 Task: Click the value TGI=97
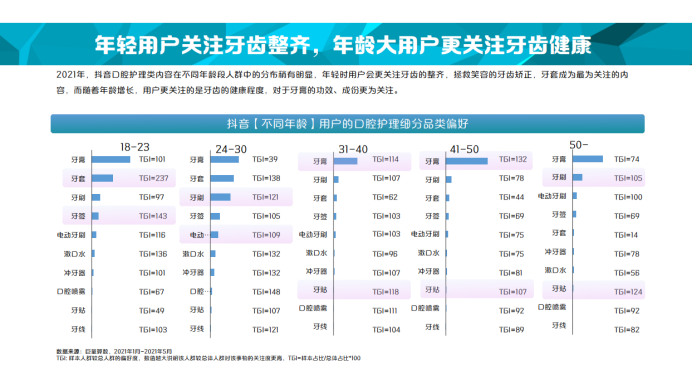click(x=151, y=197)
